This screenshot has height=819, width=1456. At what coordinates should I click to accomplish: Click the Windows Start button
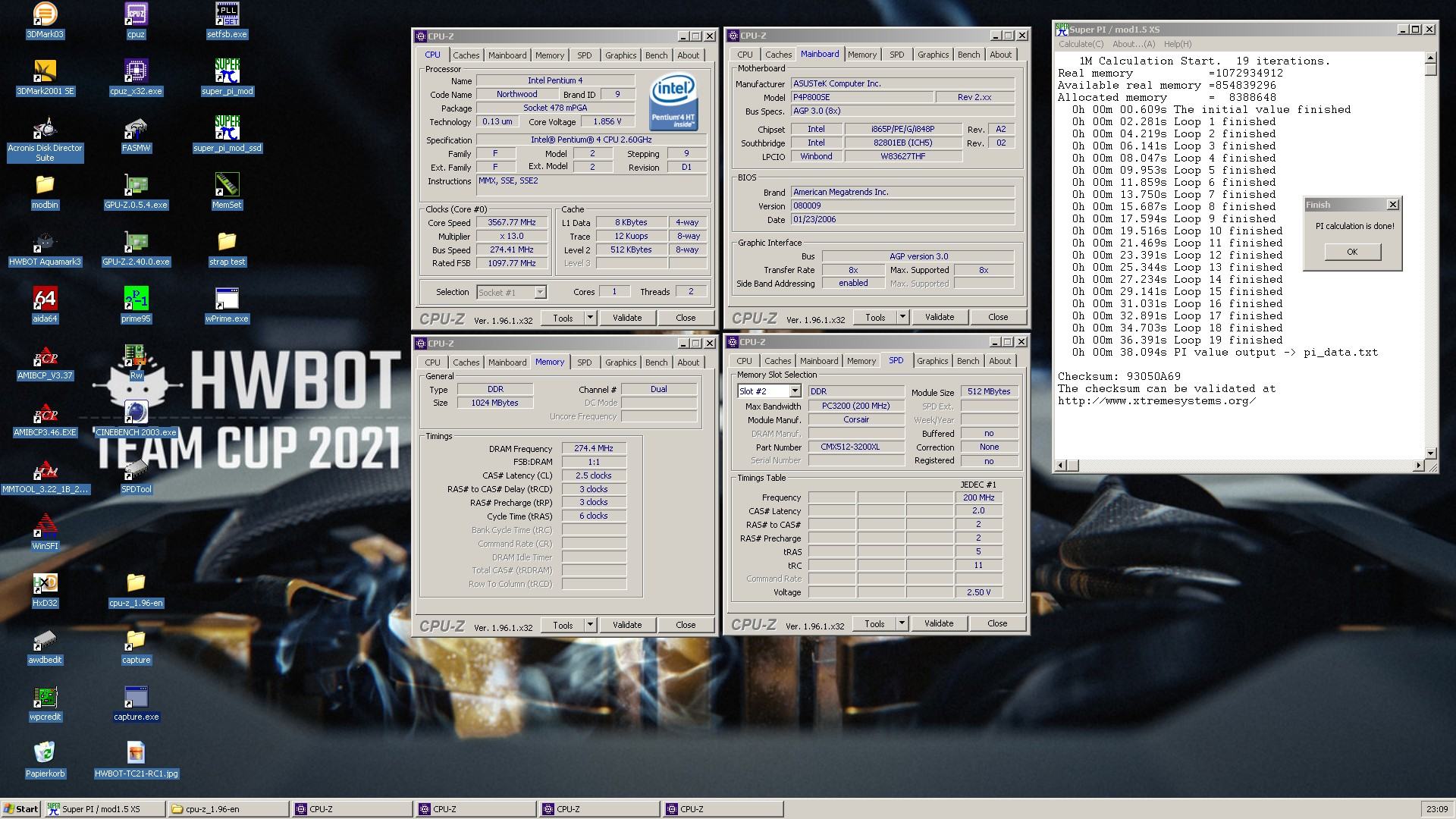click(21, 809)
